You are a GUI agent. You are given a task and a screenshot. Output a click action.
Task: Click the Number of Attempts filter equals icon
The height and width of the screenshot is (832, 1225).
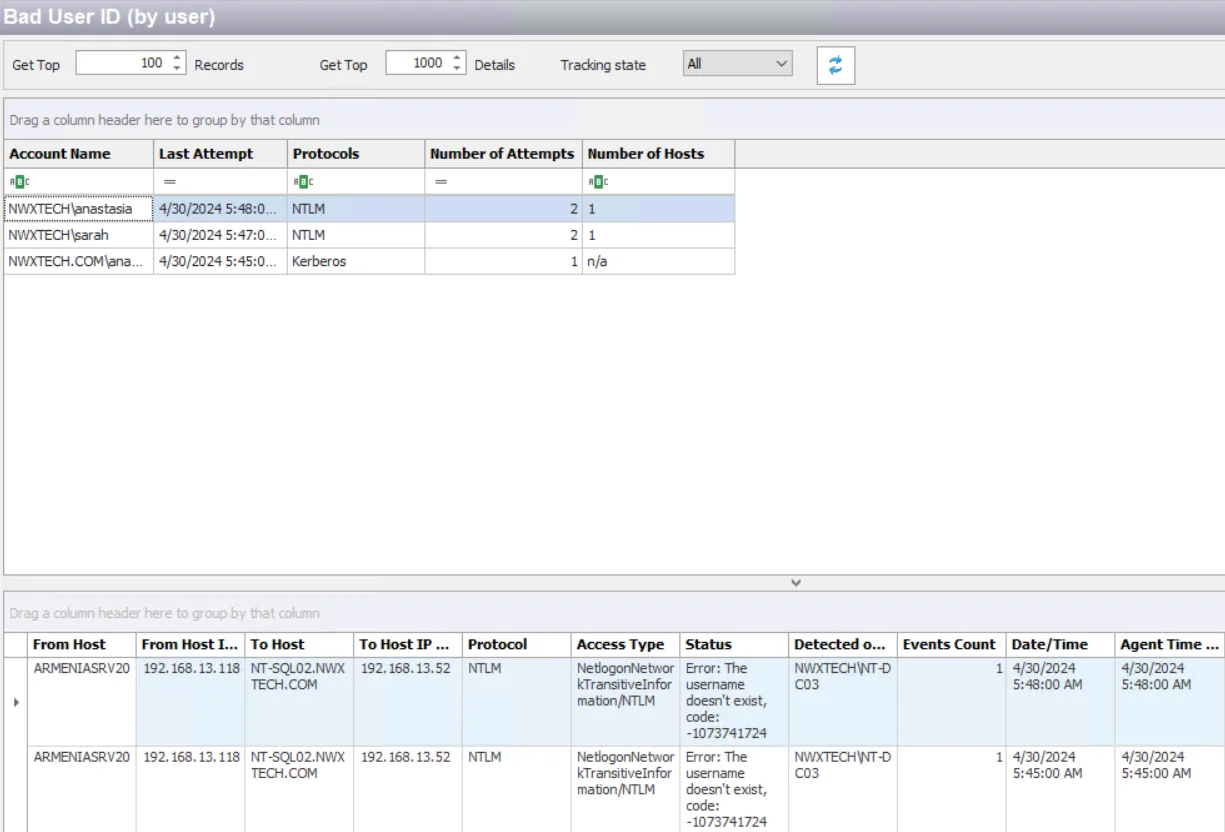[441, 182]
